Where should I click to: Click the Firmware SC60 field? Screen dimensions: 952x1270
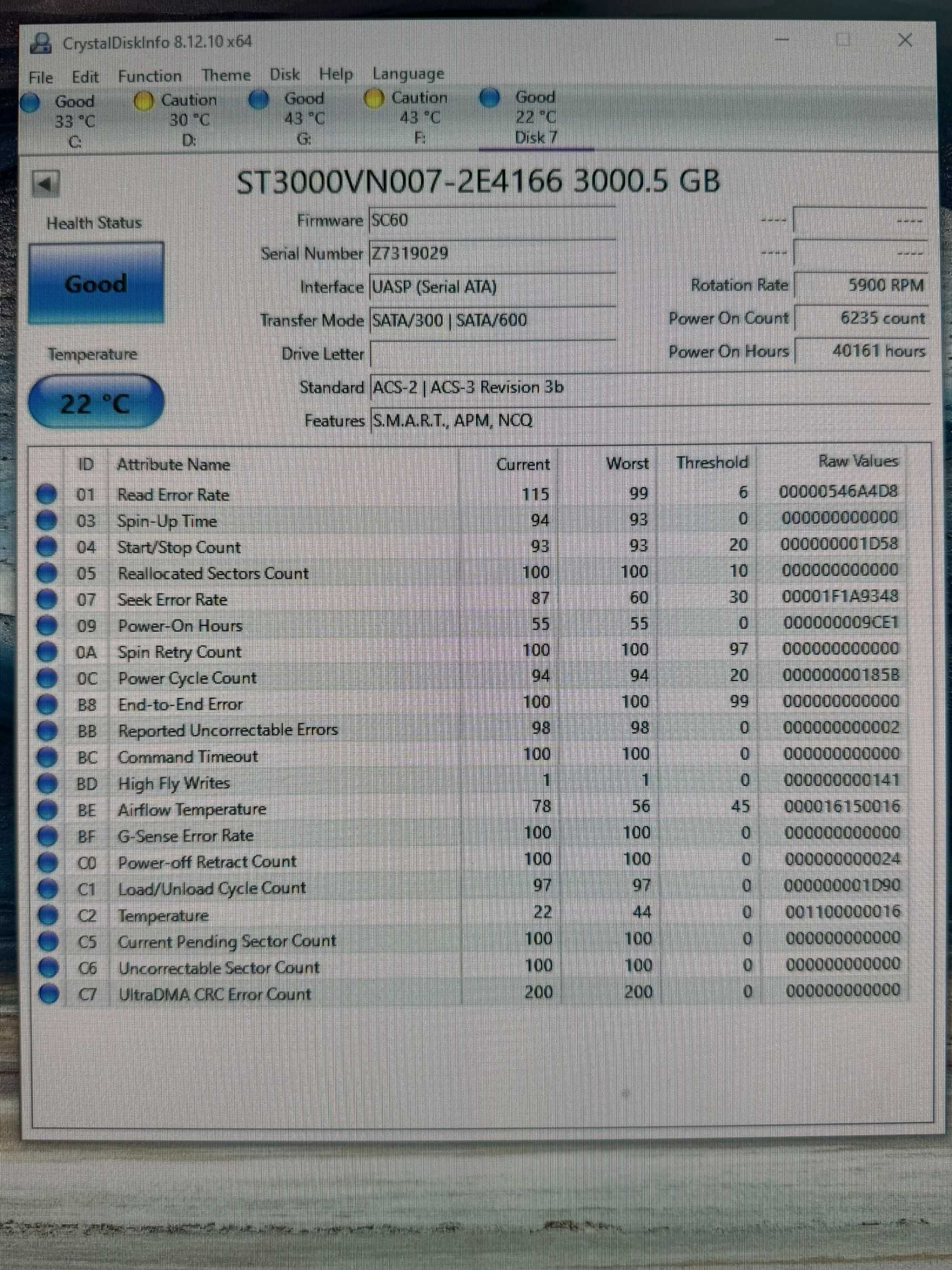point(492,220)
